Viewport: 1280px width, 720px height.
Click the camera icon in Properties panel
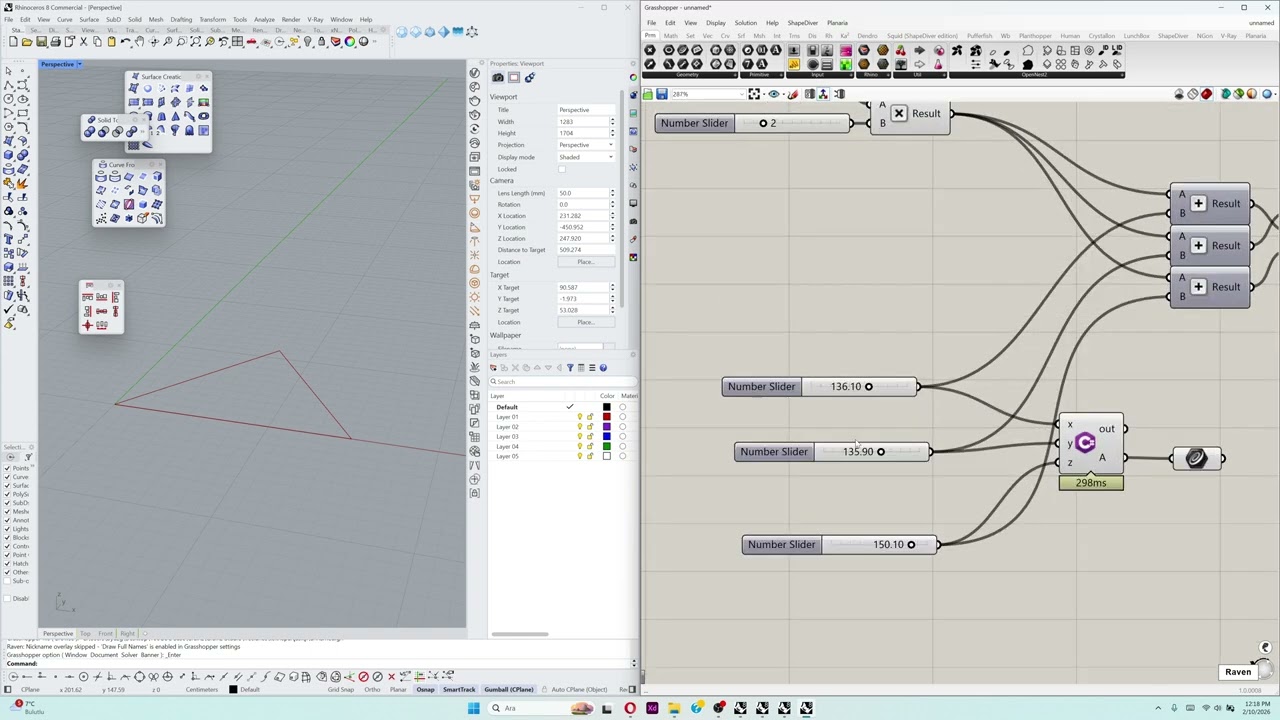point(498,77)
